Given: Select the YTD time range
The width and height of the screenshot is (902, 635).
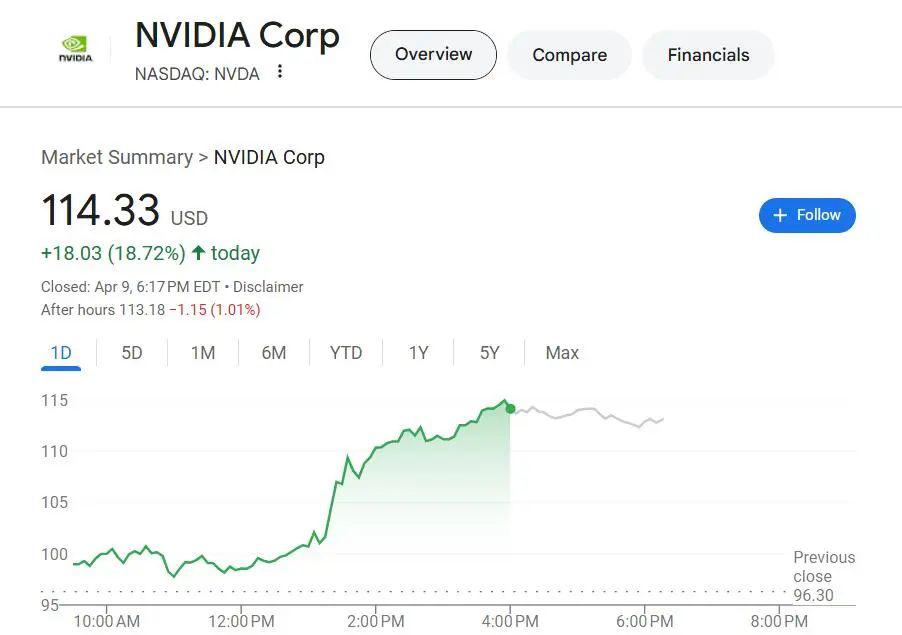Looking at the screenshot, I should tap(346, 353).
